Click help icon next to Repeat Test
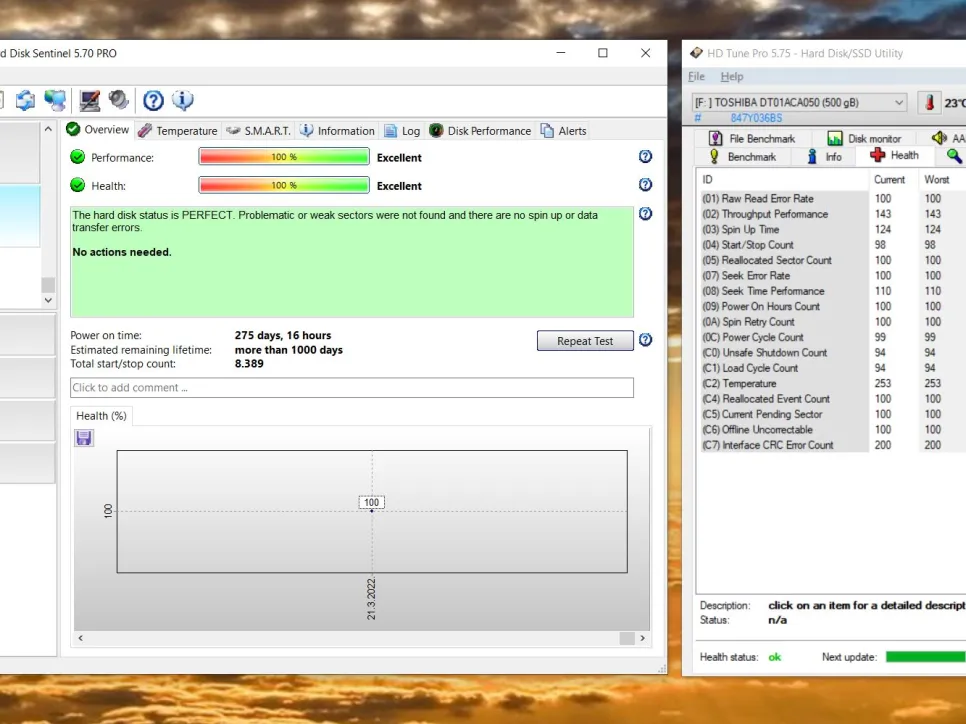Image resolution: width=966 pixels, height=724 pixels. pos(645,340)
